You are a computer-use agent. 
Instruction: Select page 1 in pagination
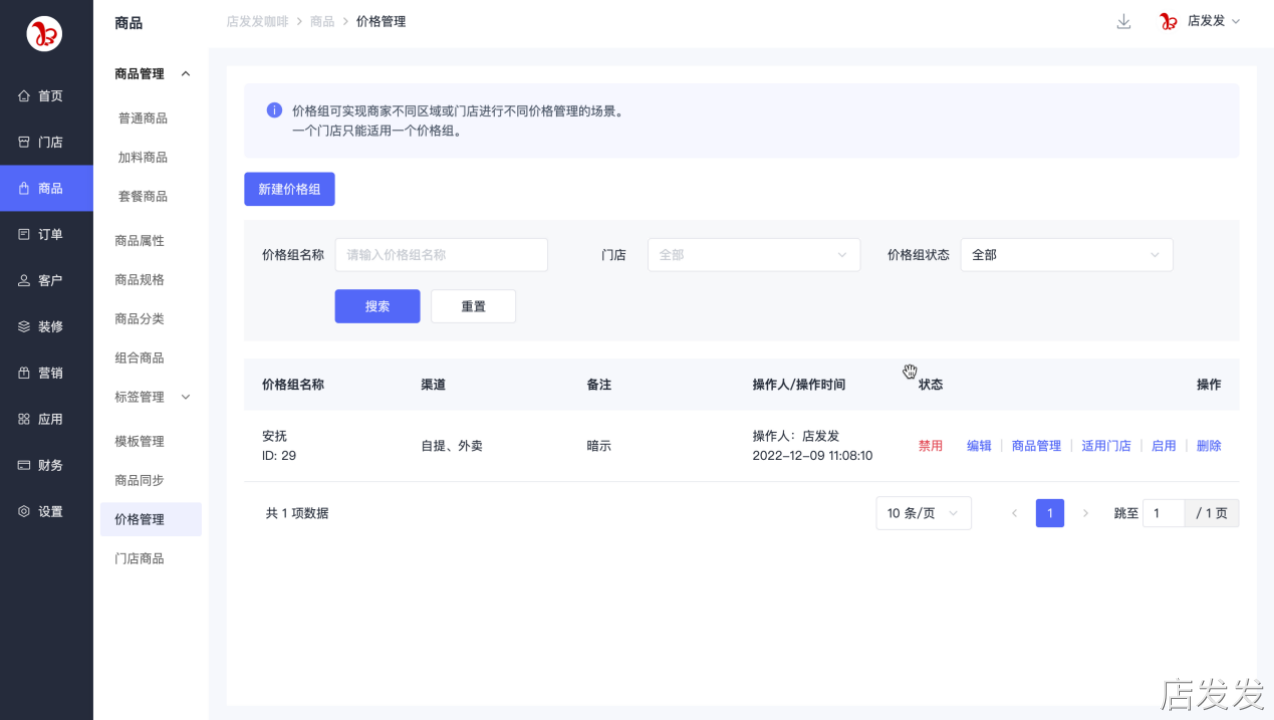click(x=1050, y=513)
